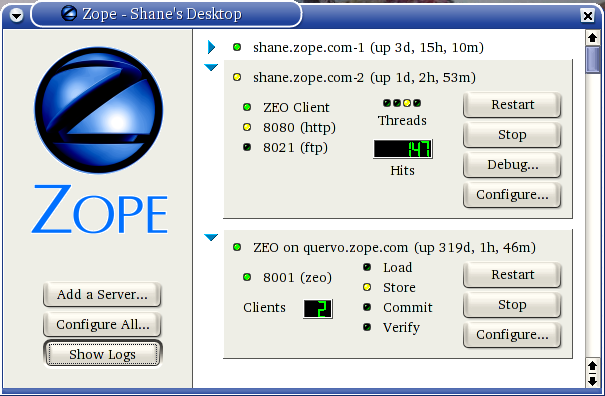Click the 8080 (http) yellow indicator
Screen dimensions: 605x396
tap(247, 127)
